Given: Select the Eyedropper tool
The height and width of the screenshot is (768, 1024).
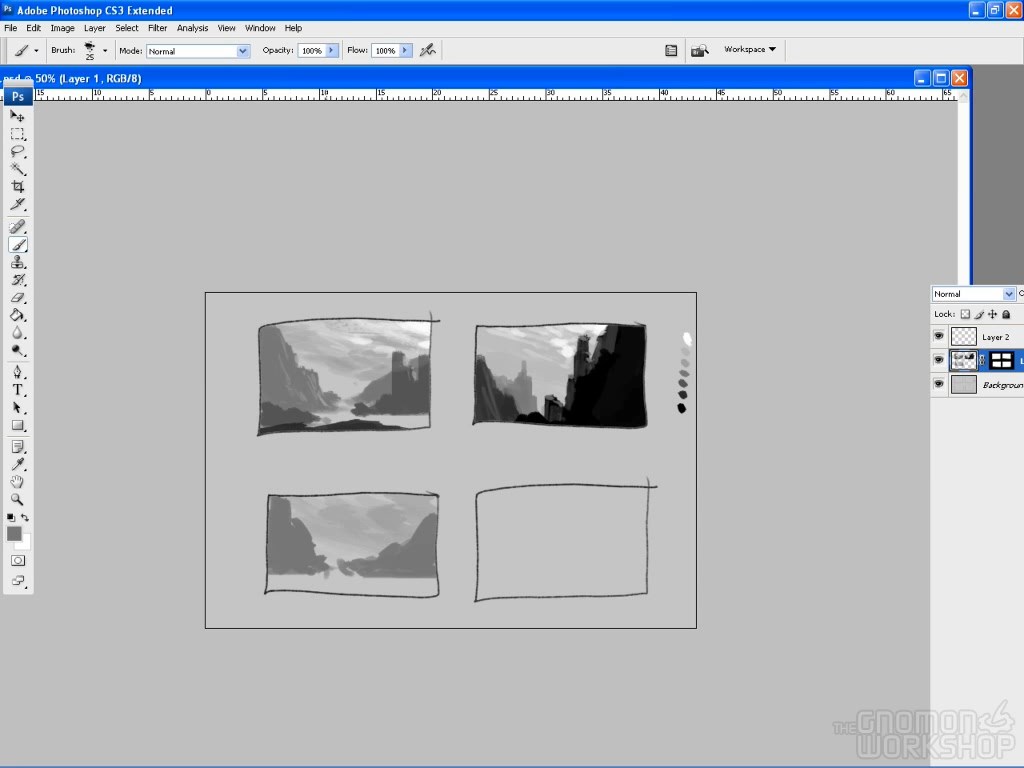Looking at the screenshot, I should tap(18, 464).
